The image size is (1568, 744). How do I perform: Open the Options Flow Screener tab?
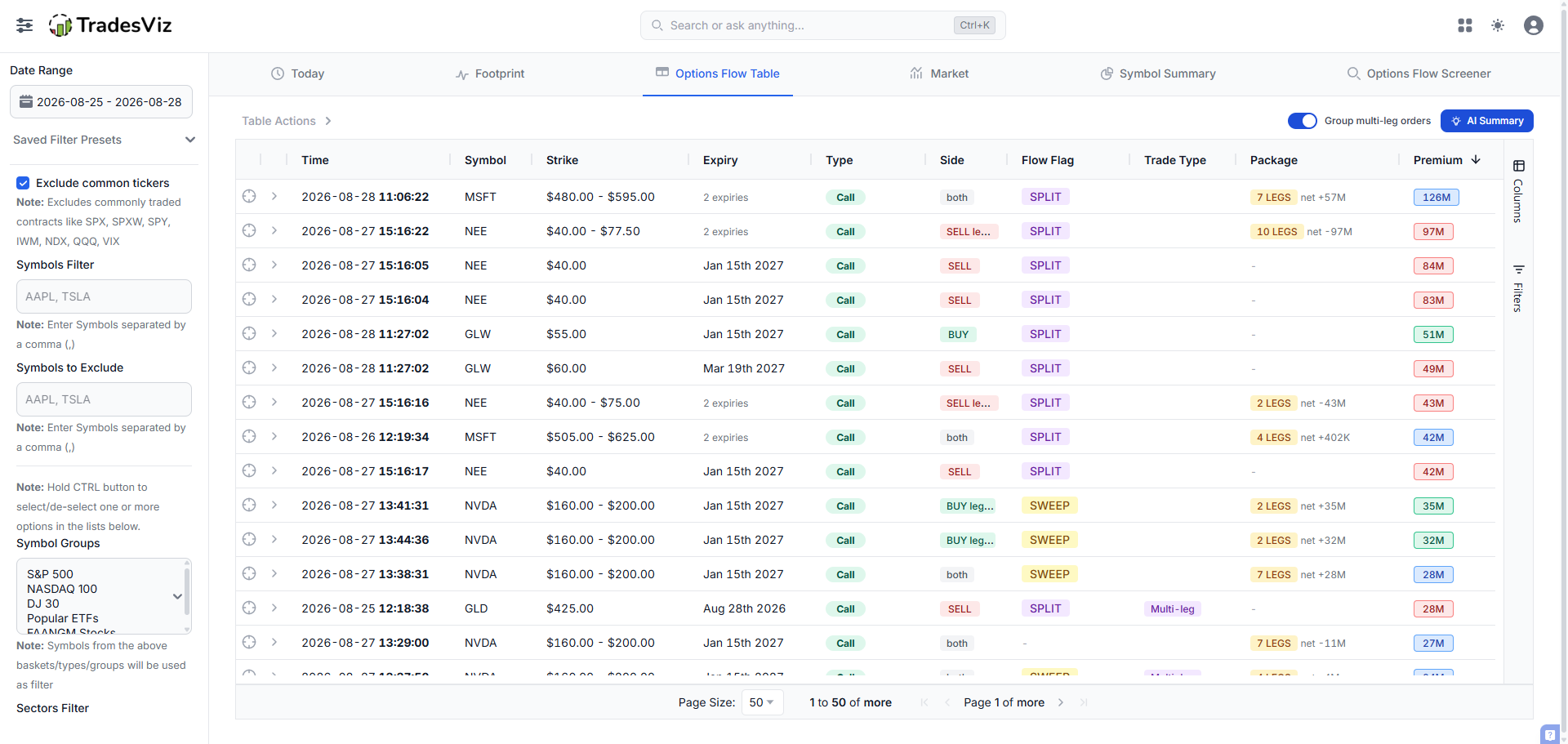coord(1419,74)
